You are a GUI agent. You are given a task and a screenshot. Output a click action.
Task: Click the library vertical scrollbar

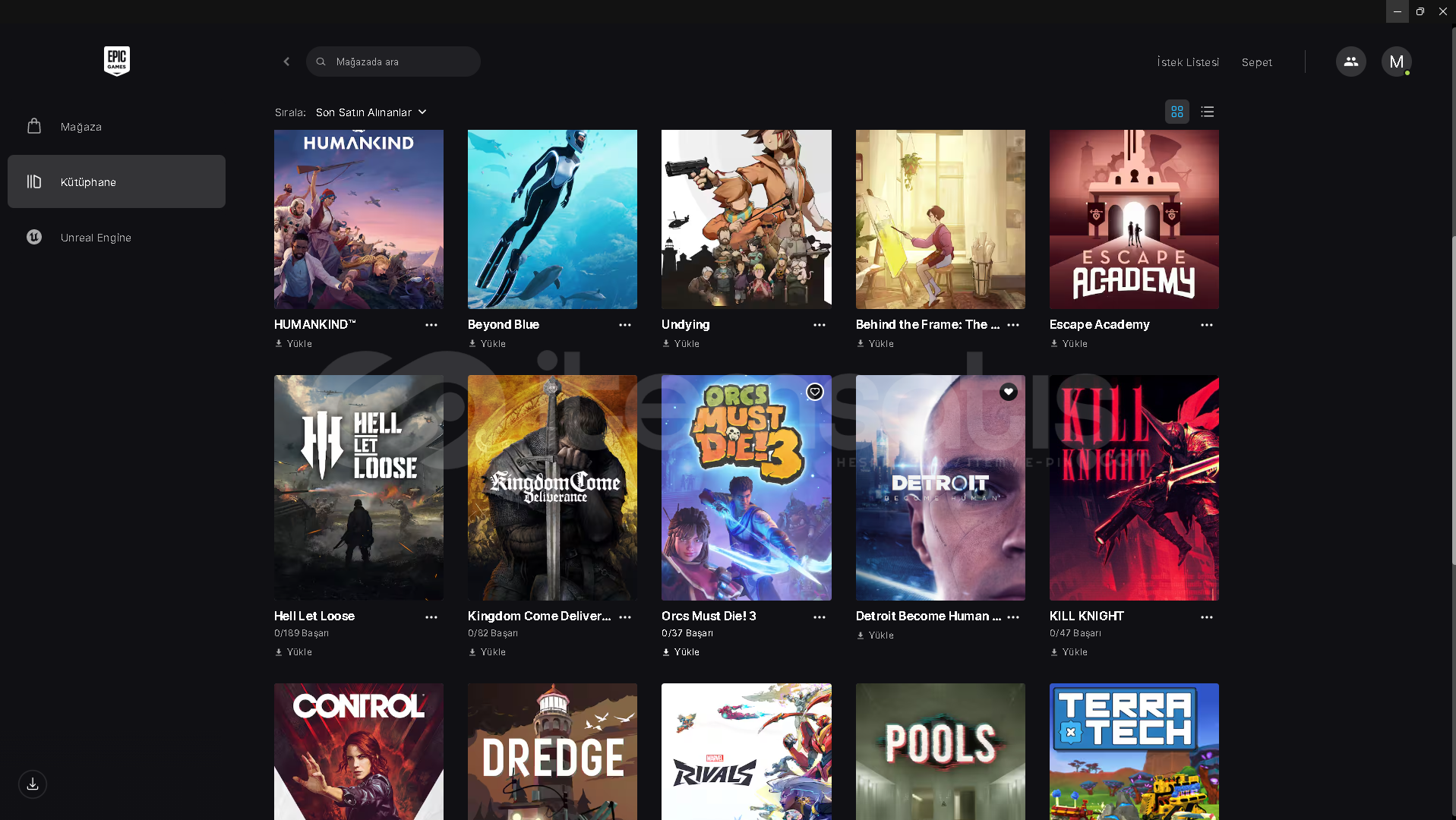coord(1453,399)
